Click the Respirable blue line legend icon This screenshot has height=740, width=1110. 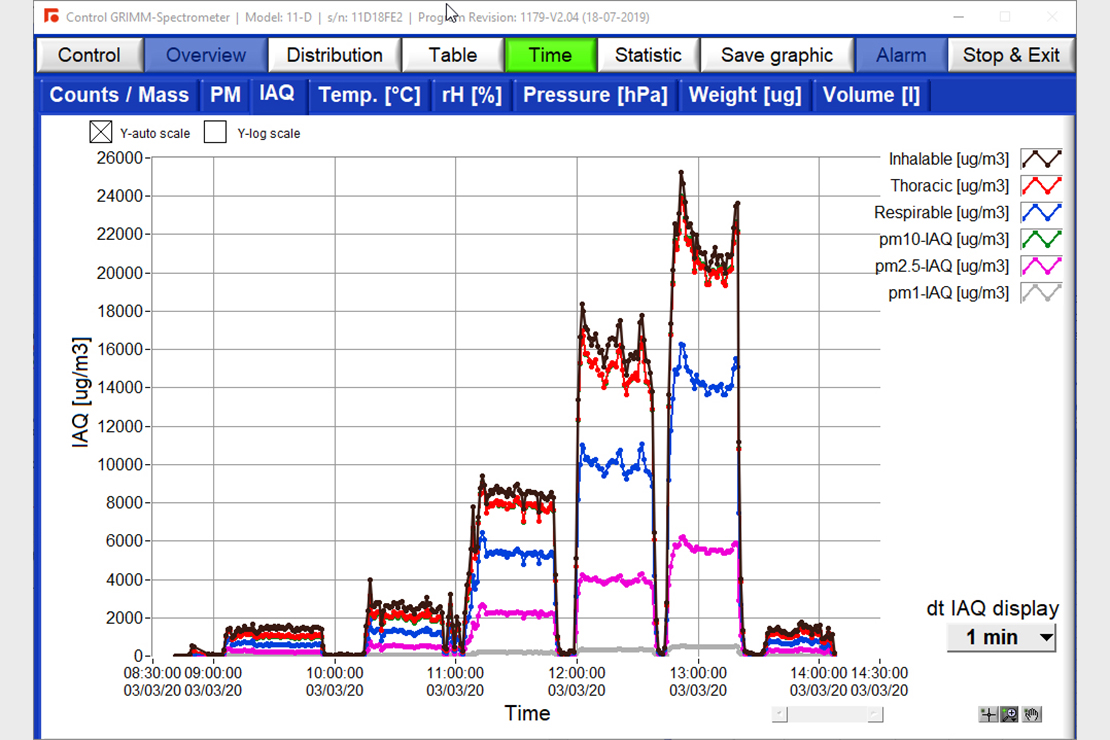(1040, 213)
